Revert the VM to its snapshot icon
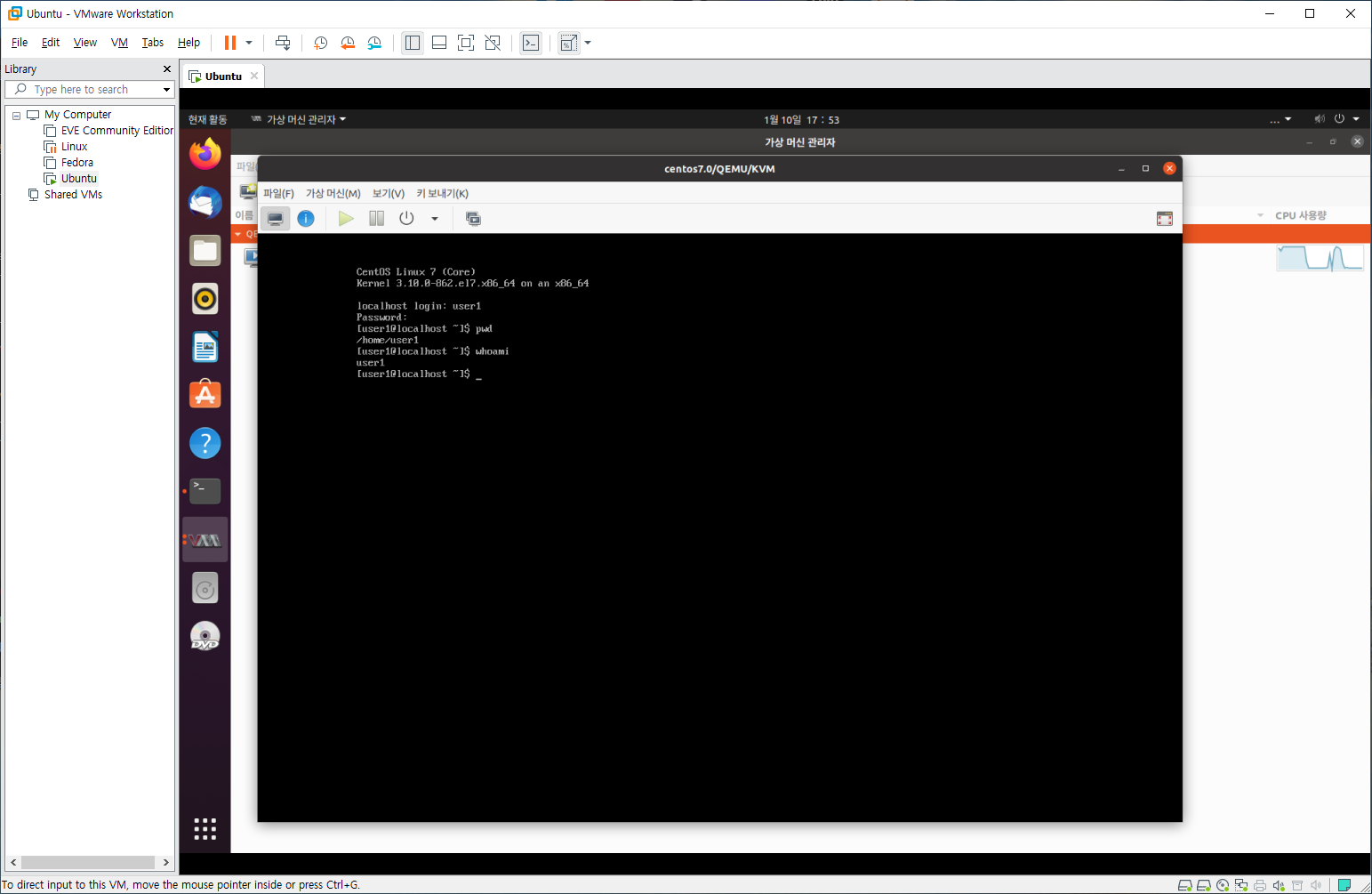Screen dimensions: 1372x894 pos(348,43)
